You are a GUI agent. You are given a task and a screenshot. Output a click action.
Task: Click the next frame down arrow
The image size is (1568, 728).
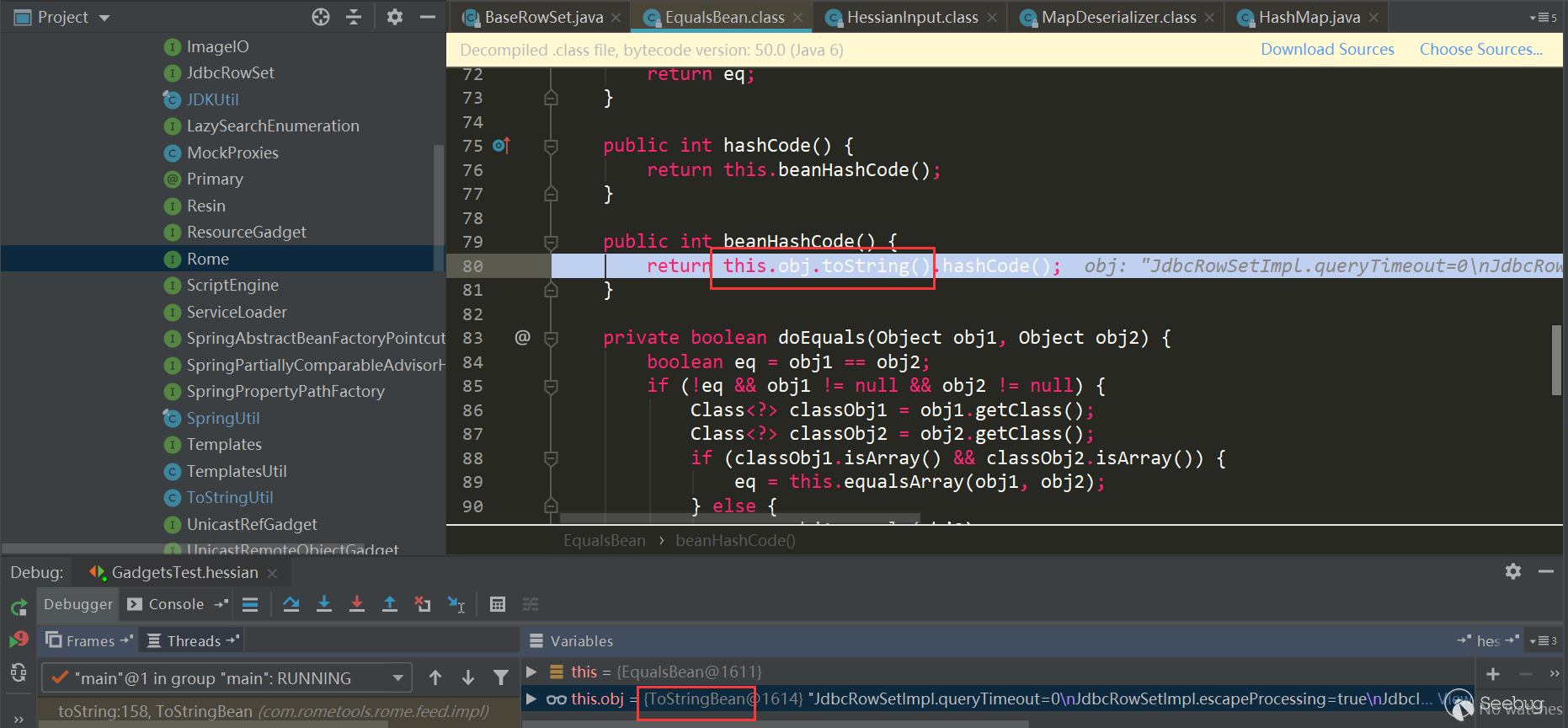(468, 677)
